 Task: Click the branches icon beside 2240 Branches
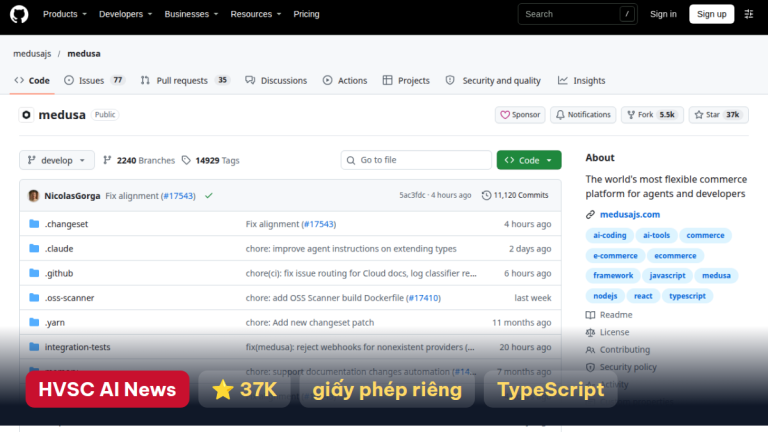[107, 160]
